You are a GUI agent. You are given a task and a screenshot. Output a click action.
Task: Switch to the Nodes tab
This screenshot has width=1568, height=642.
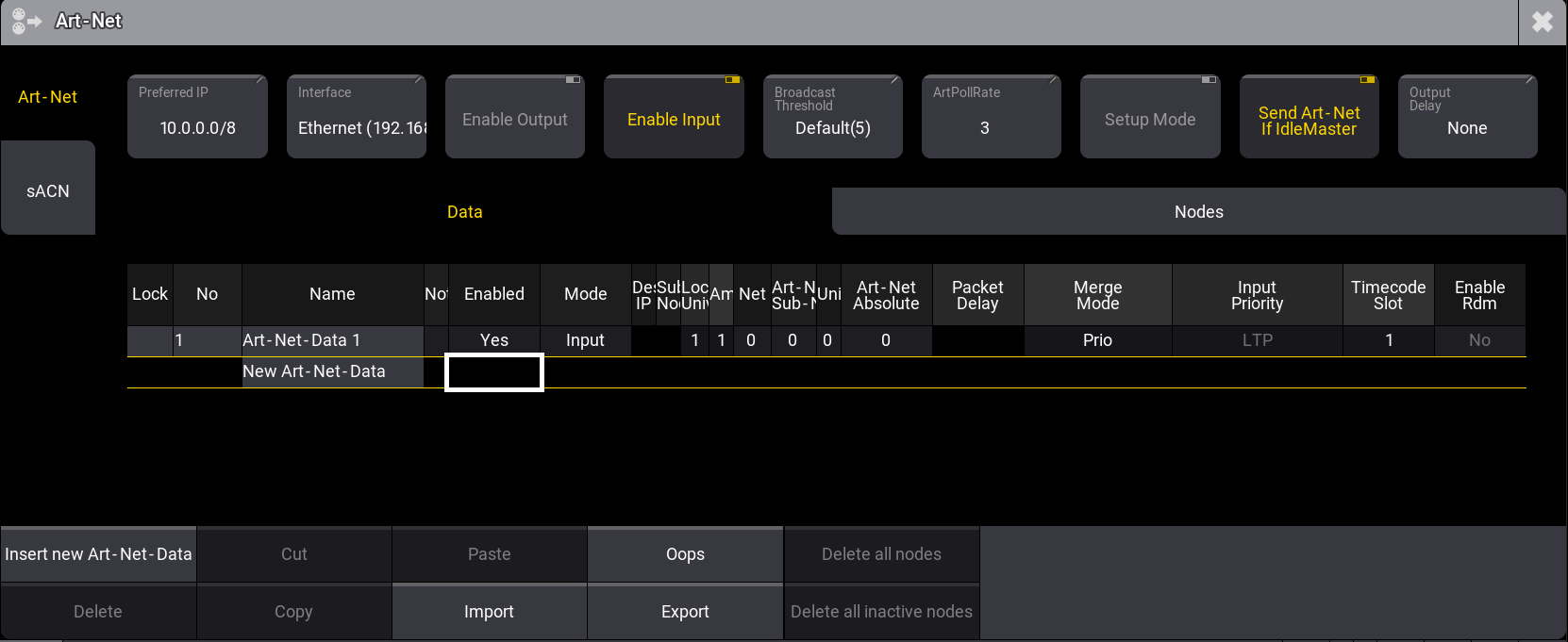pyautogui.click(x=1198, y=212)
